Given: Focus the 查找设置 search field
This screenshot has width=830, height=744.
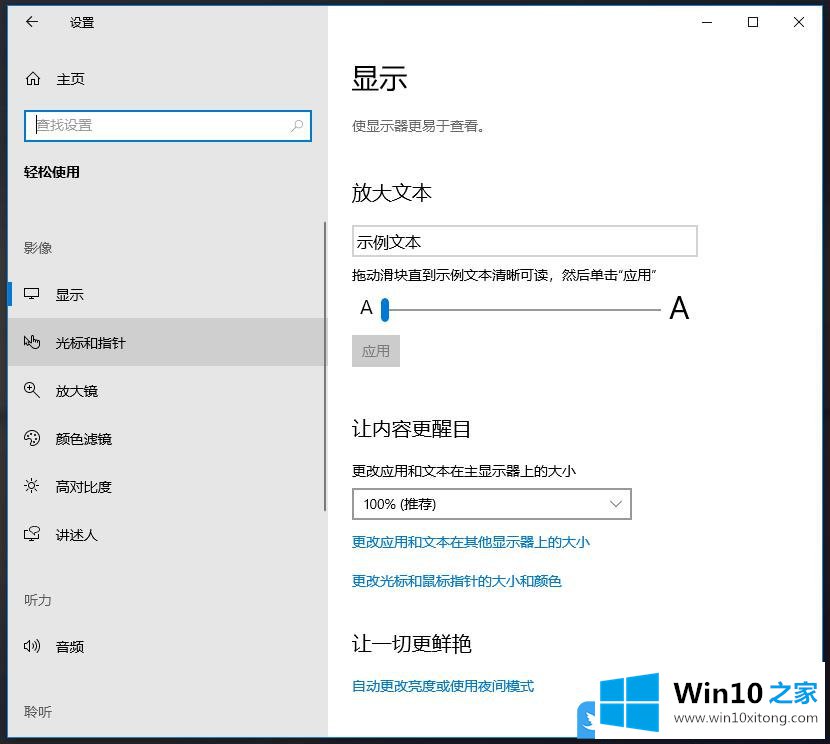Looking at the screenshot, I should [x=160, y=126].
